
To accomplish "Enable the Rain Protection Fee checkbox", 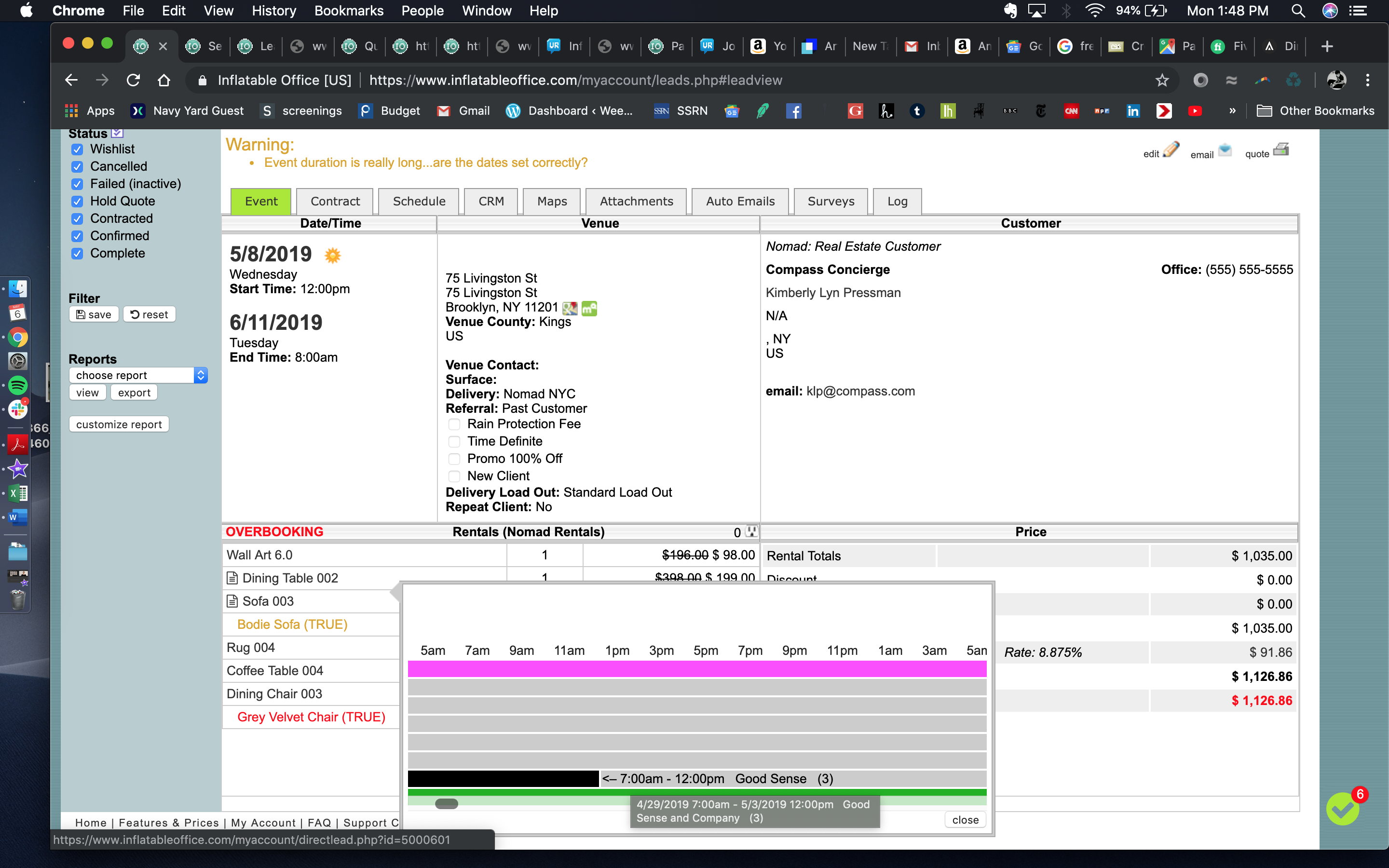I will pos(454,424).
